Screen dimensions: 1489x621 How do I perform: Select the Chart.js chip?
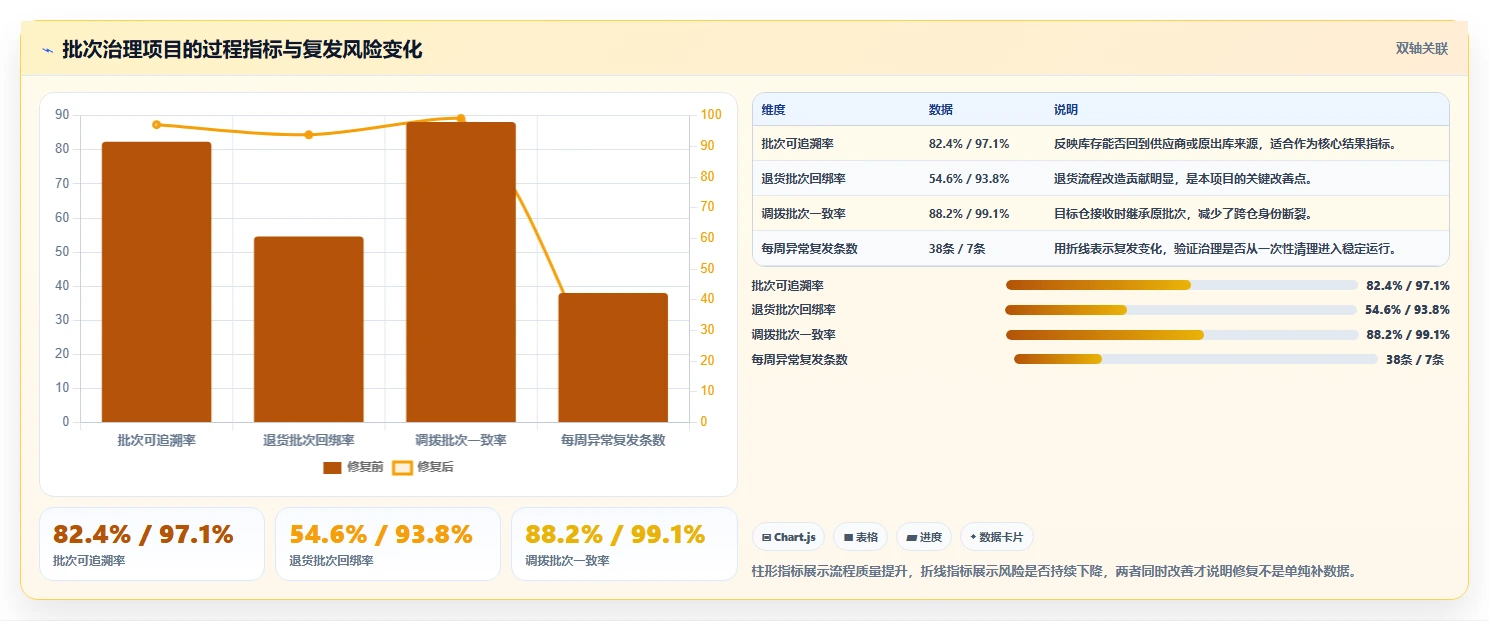[x=788, y=537]
